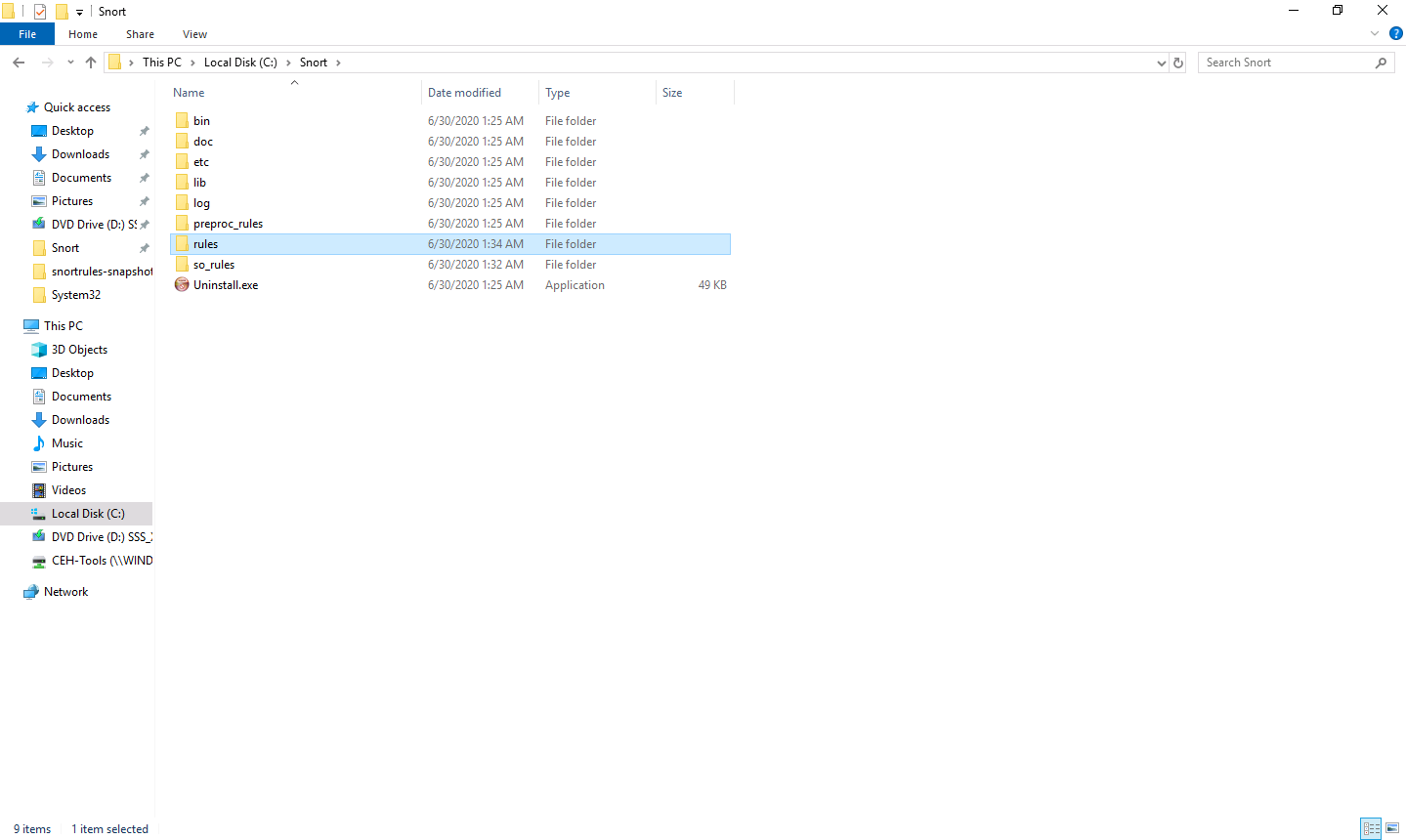1406x840 pixels.
Task: Switch to the Share ribbon tab
Action: tap(140, 34)
